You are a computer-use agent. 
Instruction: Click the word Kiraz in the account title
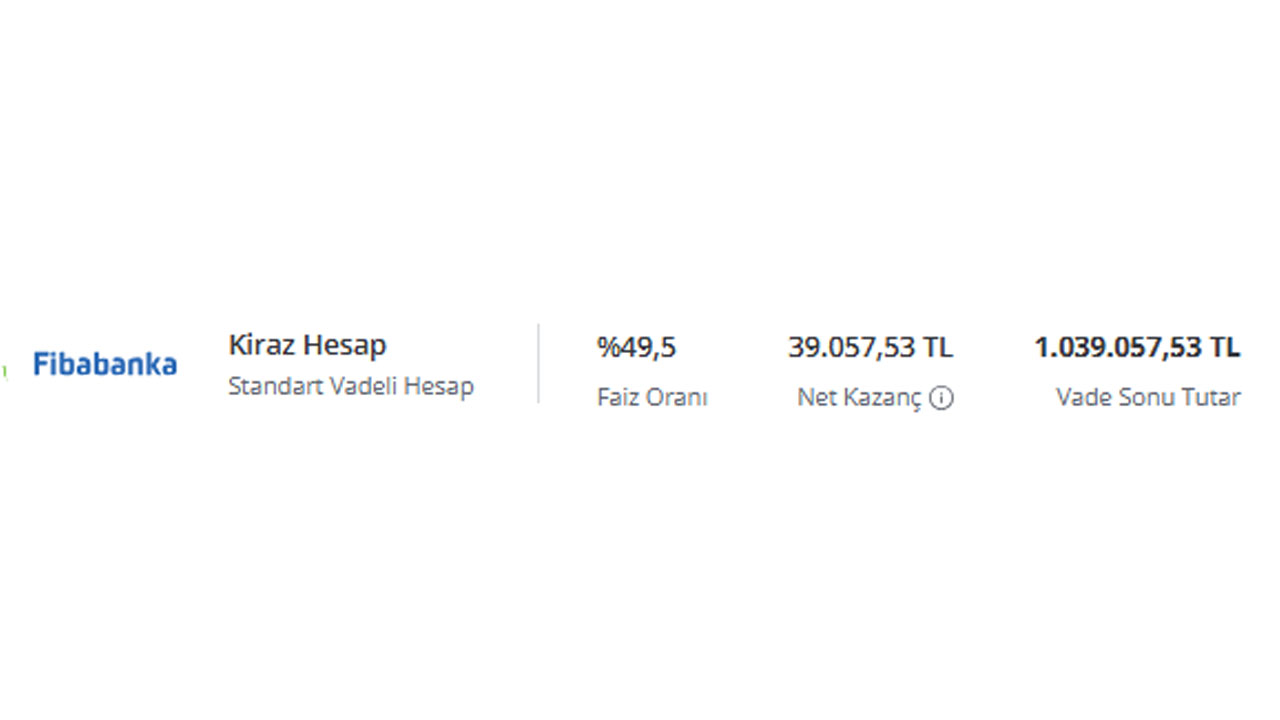click(x=262, y=345)
